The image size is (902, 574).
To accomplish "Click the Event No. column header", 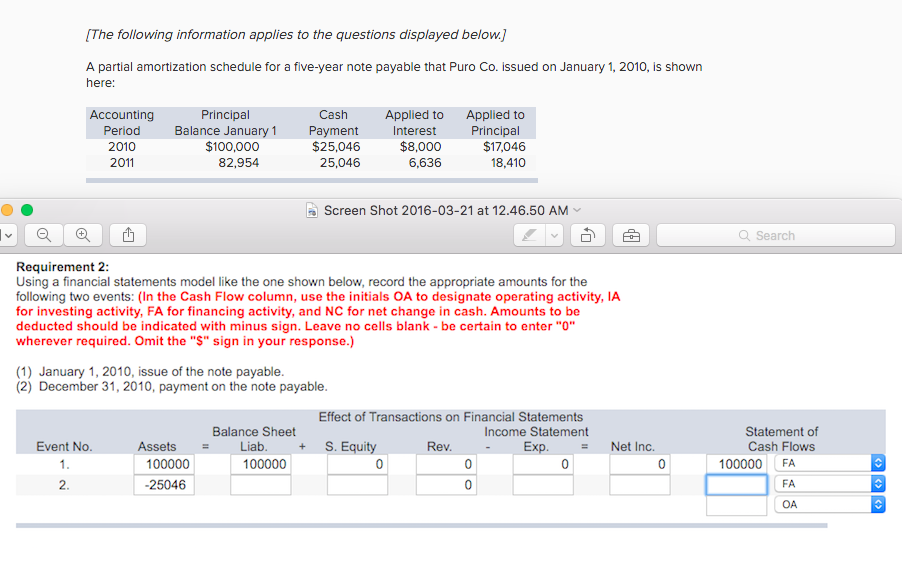I will [64, 446].
